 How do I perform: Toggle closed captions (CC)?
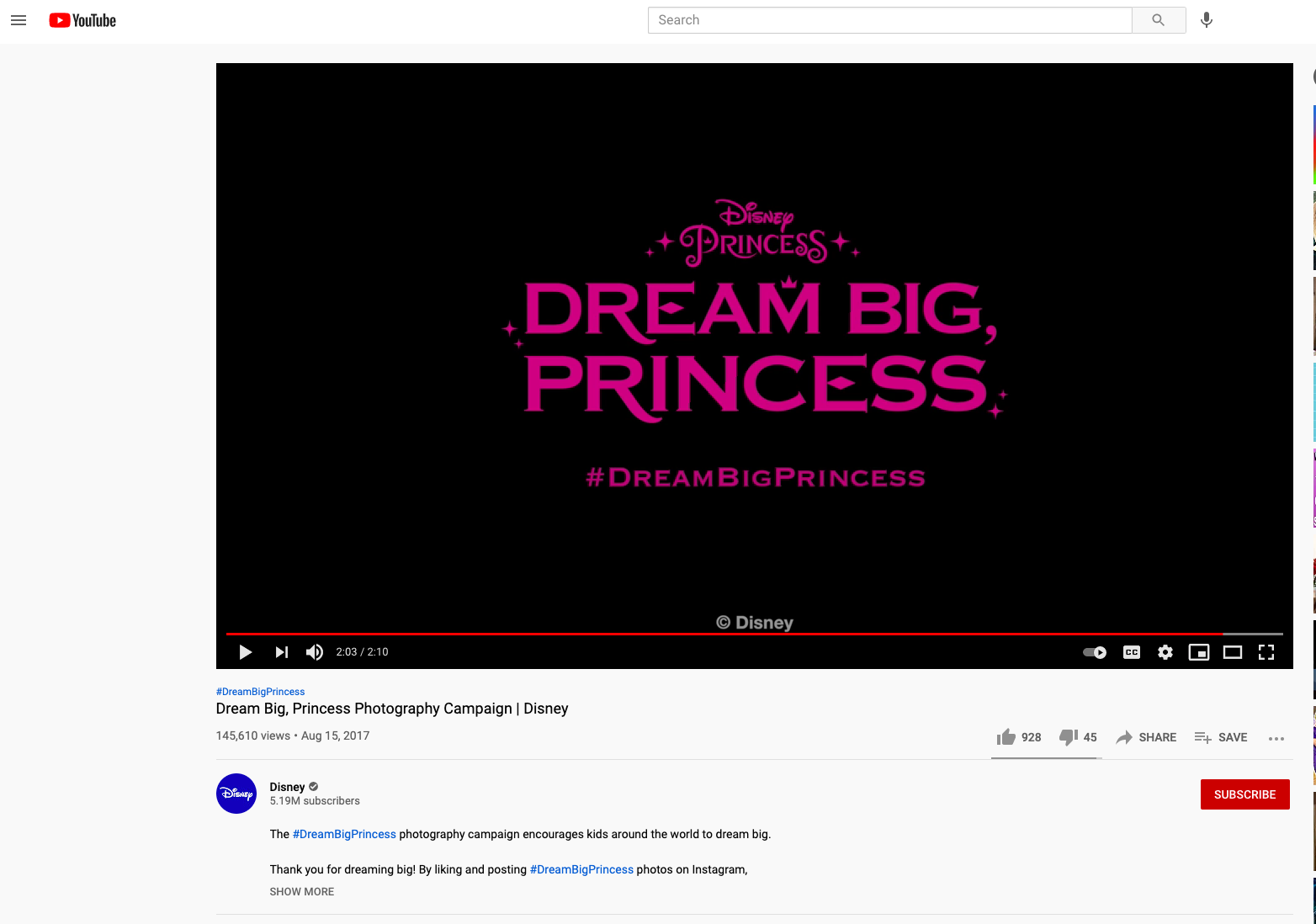[1132, 652]
